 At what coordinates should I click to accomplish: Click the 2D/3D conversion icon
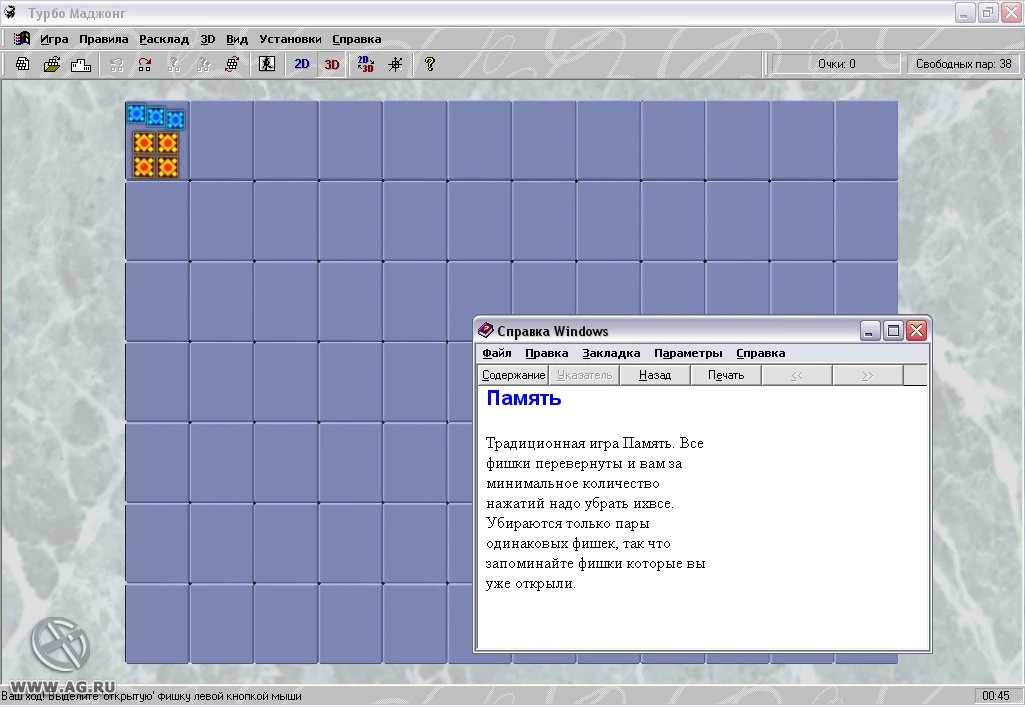365,64
